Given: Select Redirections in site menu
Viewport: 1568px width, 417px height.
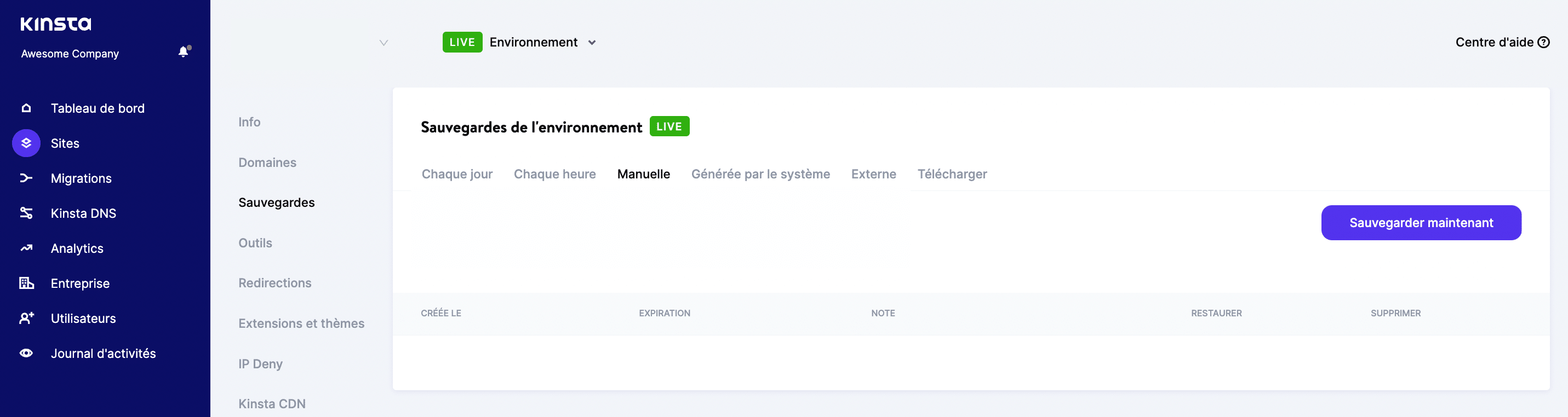Looking at the screenshot, I should (274, 283).
